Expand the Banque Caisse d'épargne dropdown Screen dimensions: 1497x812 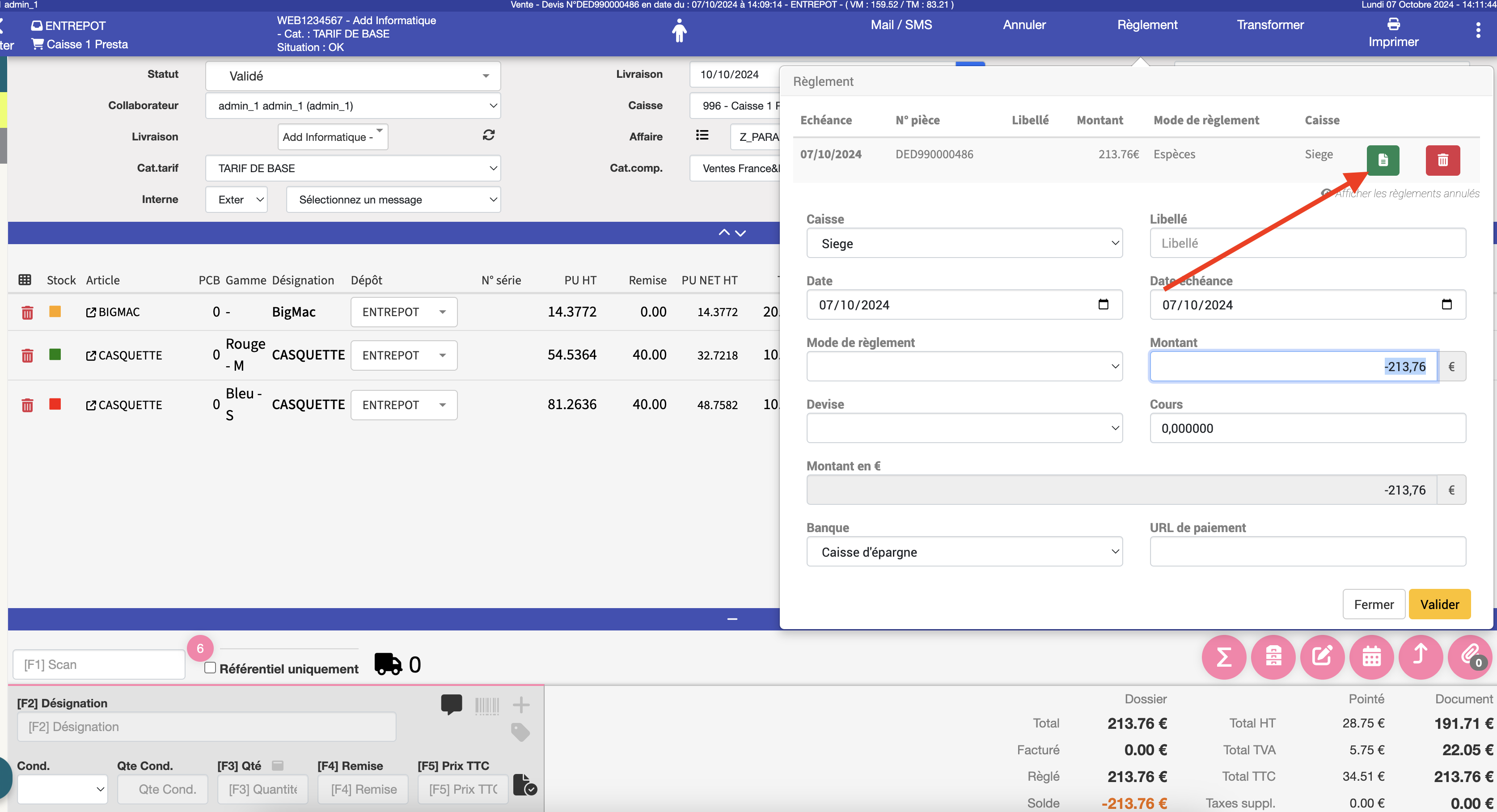964,552
